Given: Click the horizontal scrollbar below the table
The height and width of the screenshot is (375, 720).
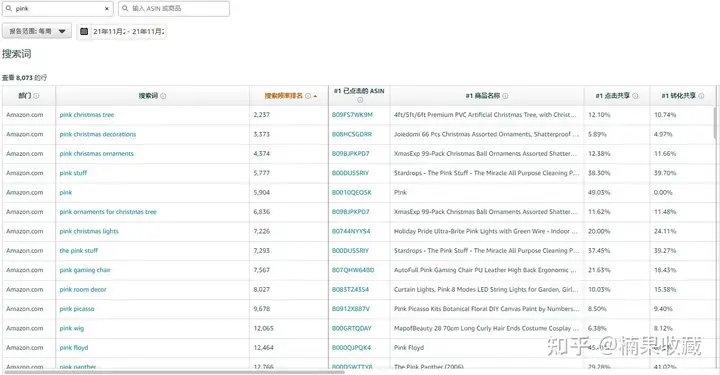Looking at the screenshot, I should (x=174, y=372).
